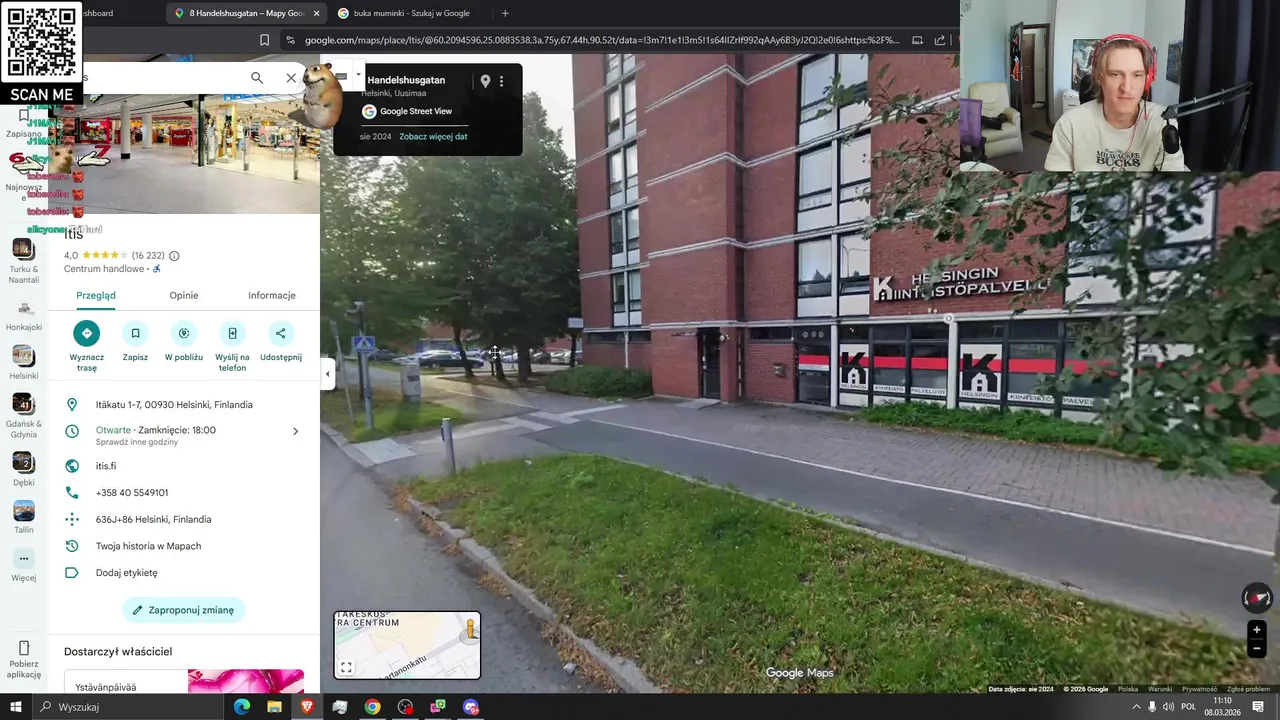1280x720 pixels.
Task: Click the browser address bar
Action: pos(600,40)
